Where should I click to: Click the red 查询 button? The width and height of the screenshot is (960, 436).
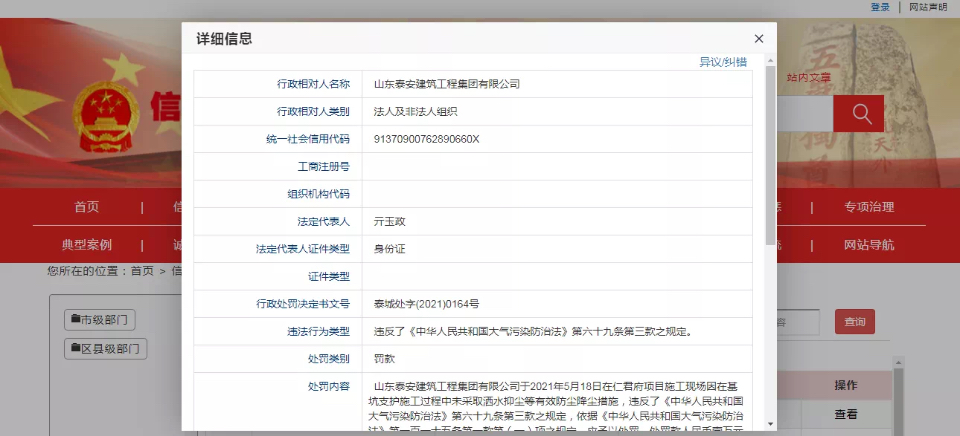[x=855, y=321]
